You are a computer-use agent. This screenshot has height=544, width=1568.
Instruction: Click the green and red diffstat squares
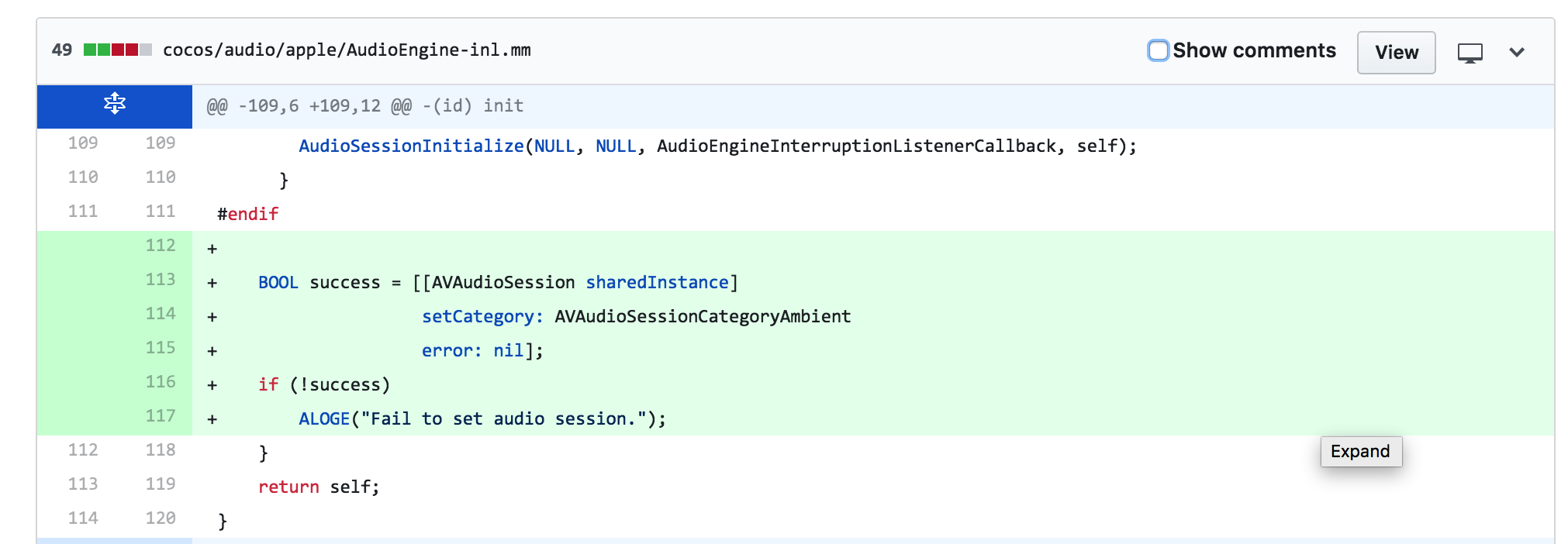click(117, 50)
